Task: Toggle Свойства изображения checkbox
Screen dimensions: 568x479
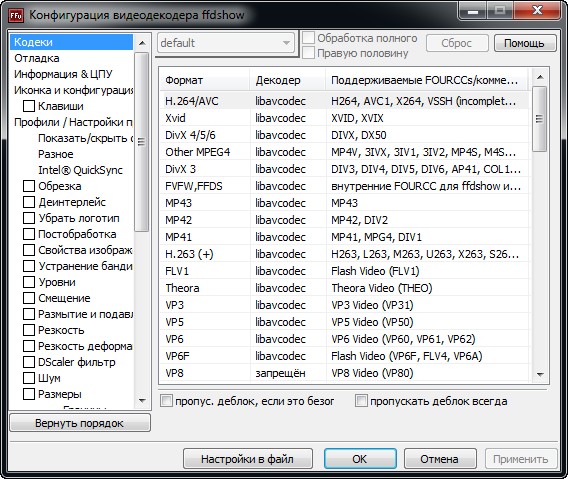Action: tap(29, 250)
